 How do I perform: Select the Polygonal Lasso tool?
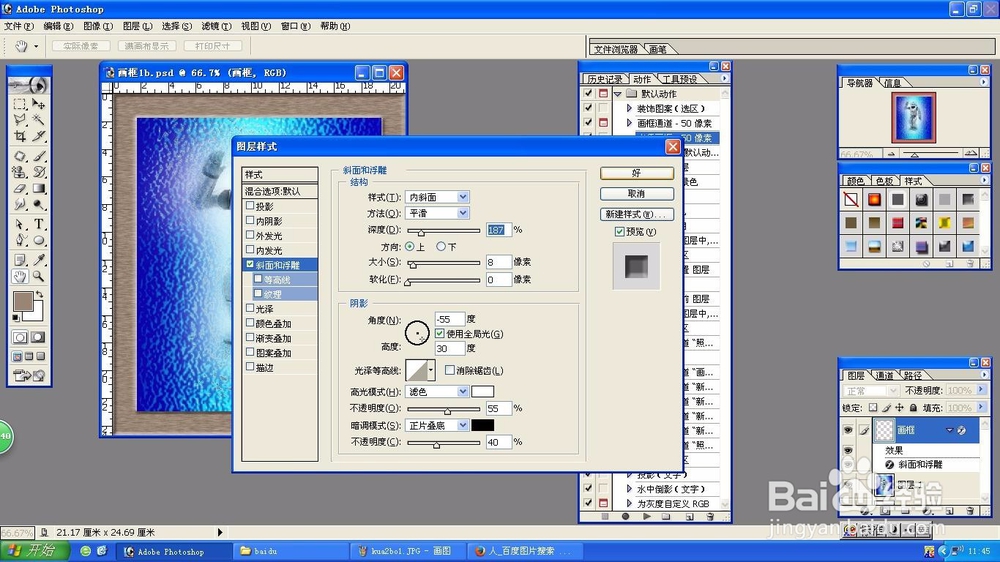20,119
